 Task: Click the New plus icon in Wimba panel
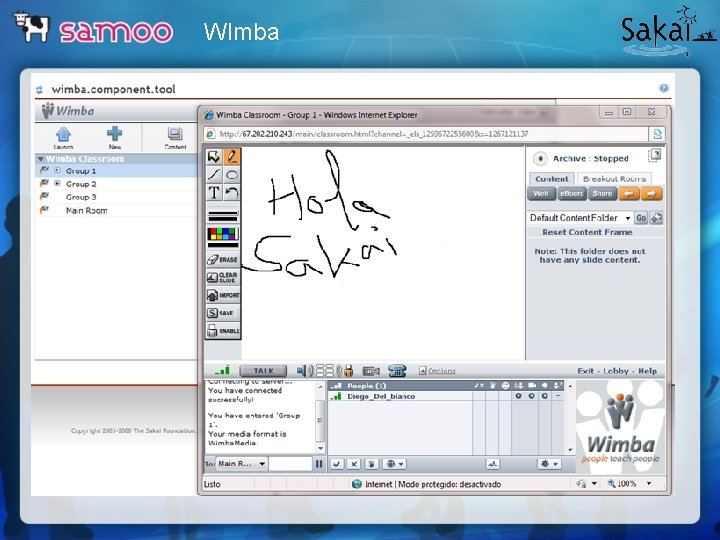[114, 138]
